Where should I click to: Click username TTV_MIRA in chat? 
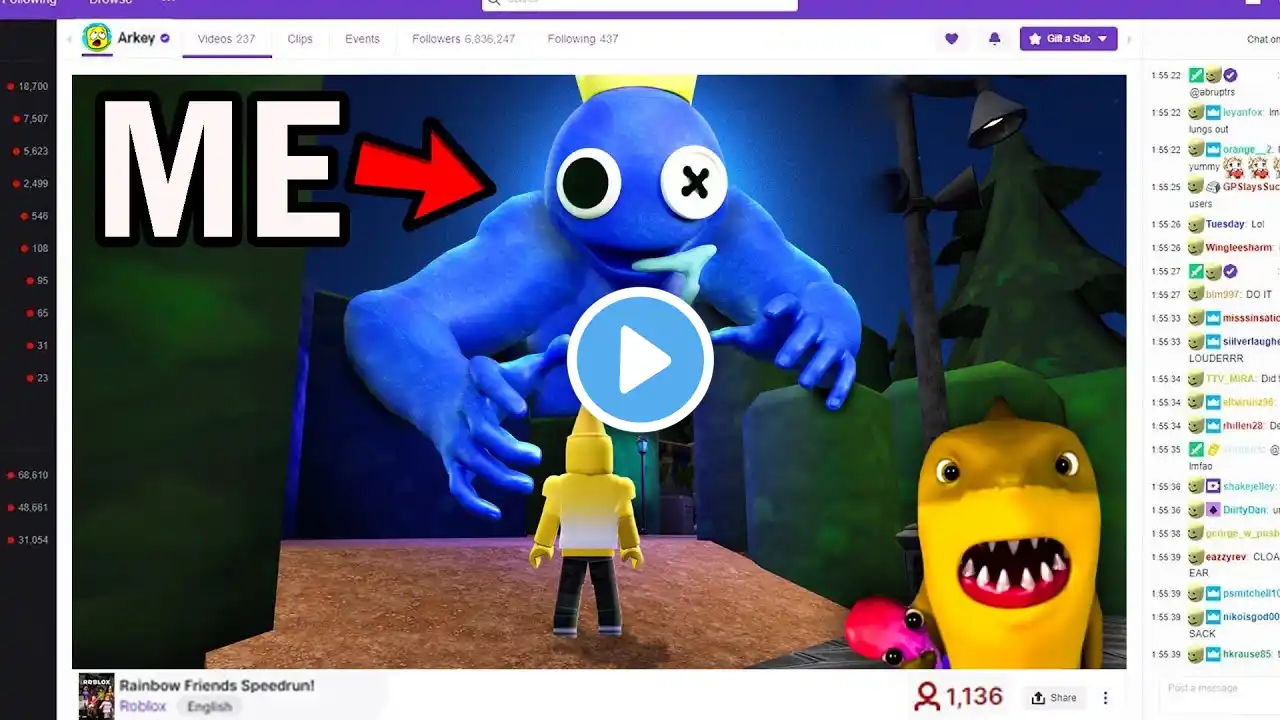(1231, 378)
